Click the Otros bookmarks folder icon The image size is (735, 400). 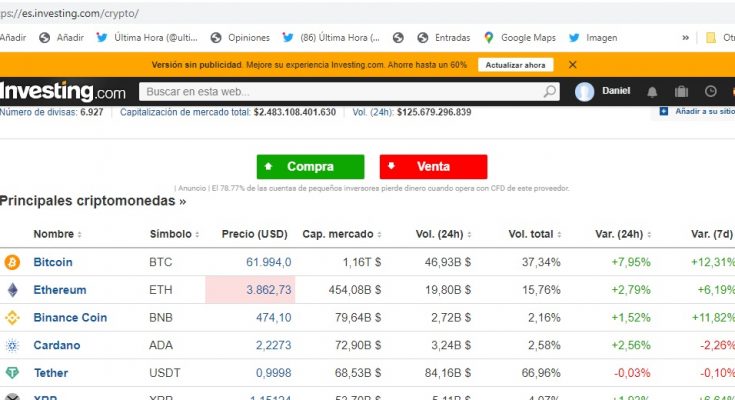711,38
